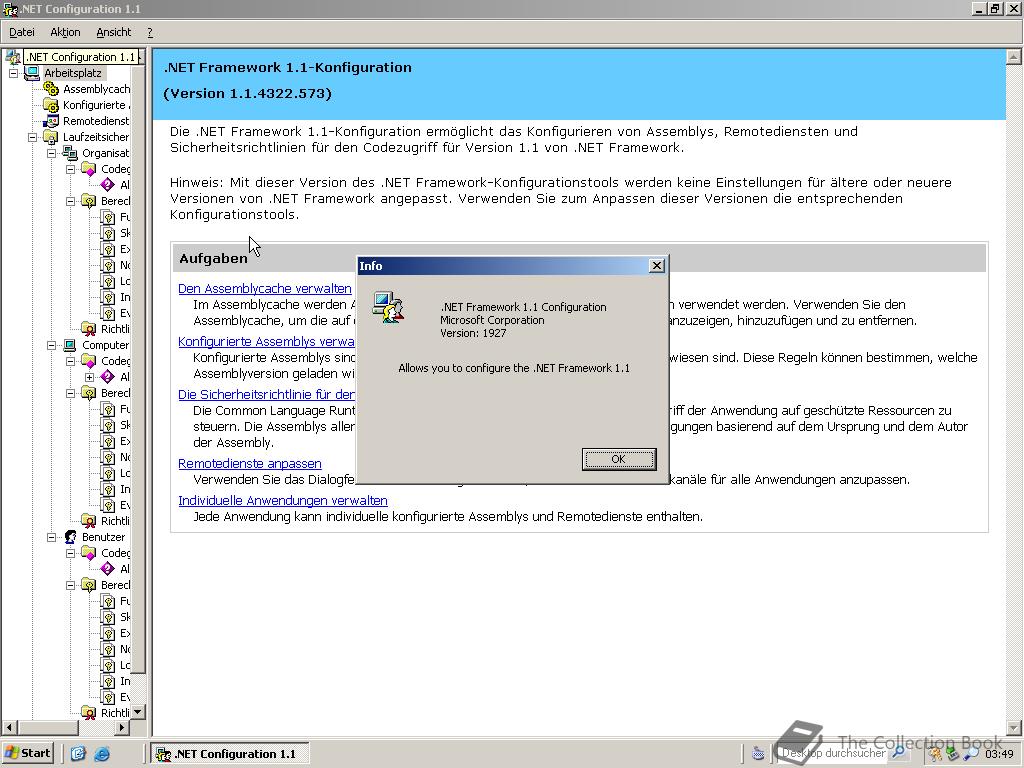Open the ? help menu
Screen dimensions: 1024x768
click(150, 32)
